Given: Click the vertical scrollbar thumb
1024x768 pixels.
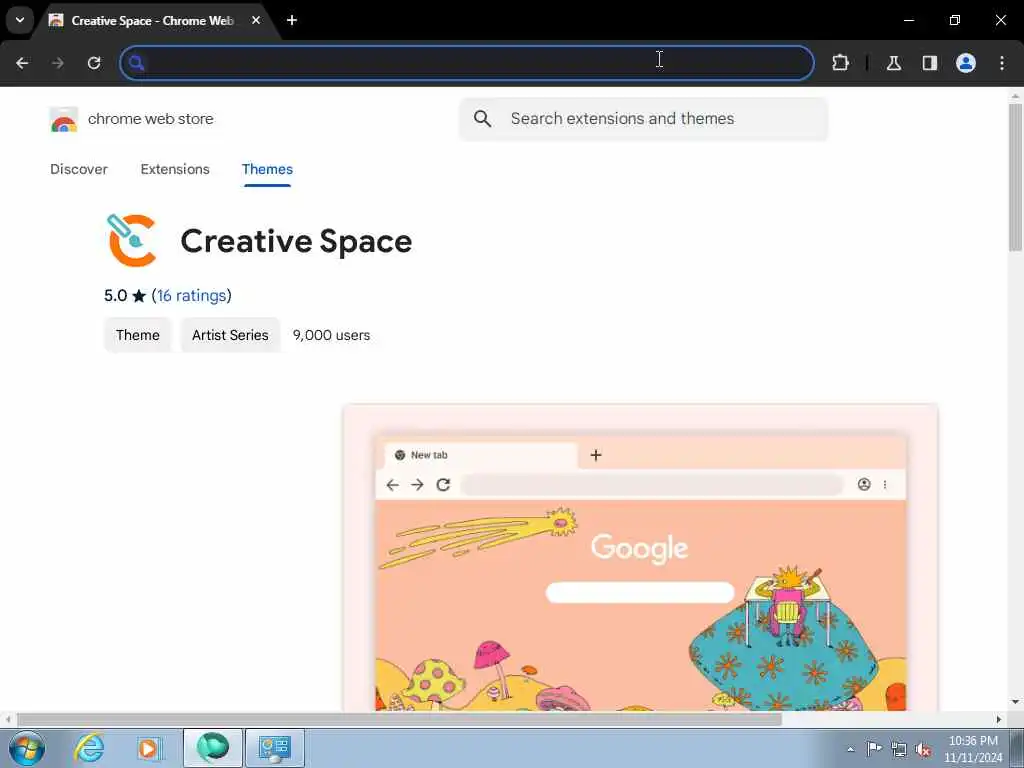Looking at the screenshot, I should pyautogui.click(x=1015, y=176).
